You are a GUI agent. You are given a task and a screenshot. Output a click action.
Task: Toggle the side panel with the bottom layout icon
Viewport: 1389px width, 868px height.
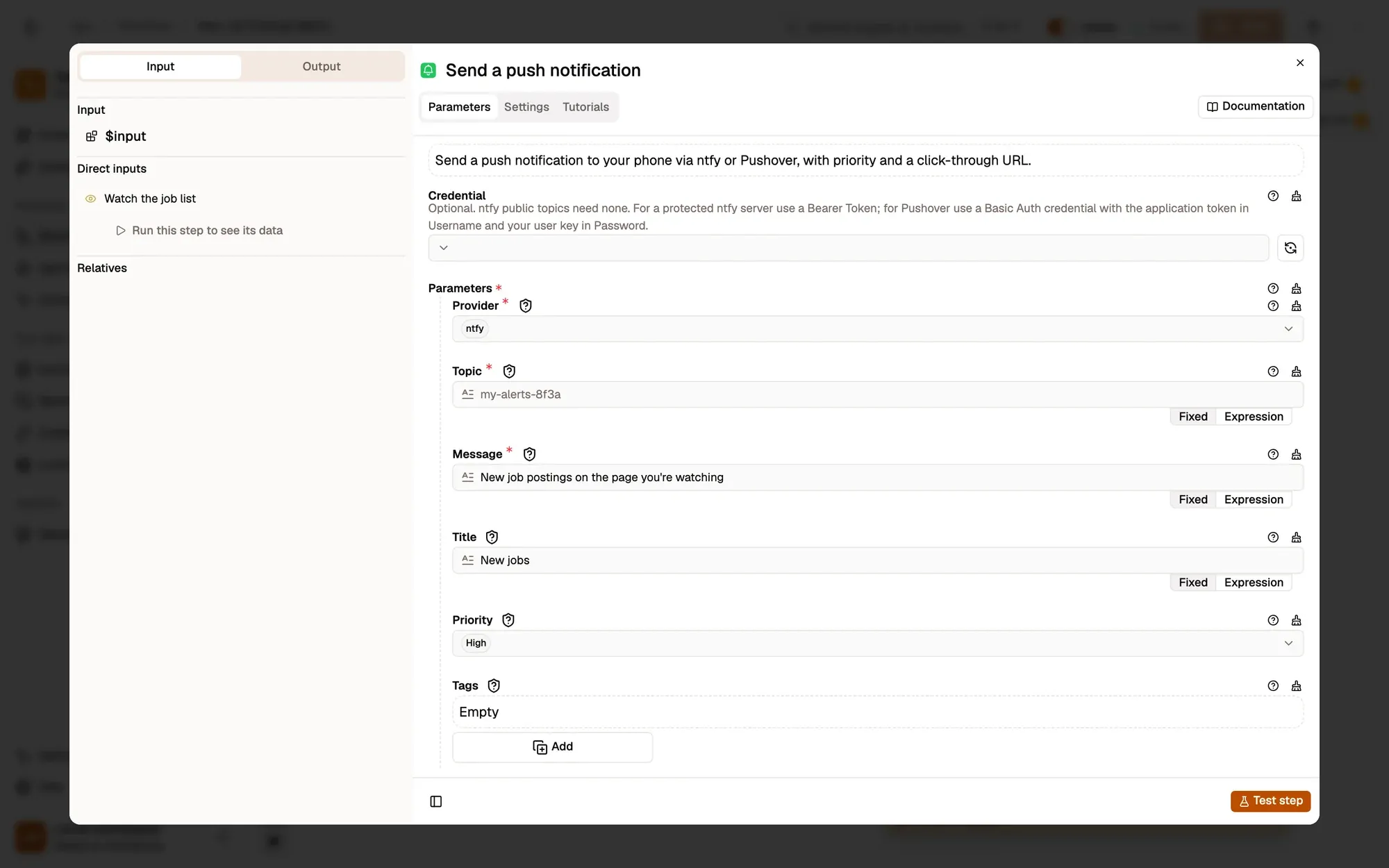436,801
